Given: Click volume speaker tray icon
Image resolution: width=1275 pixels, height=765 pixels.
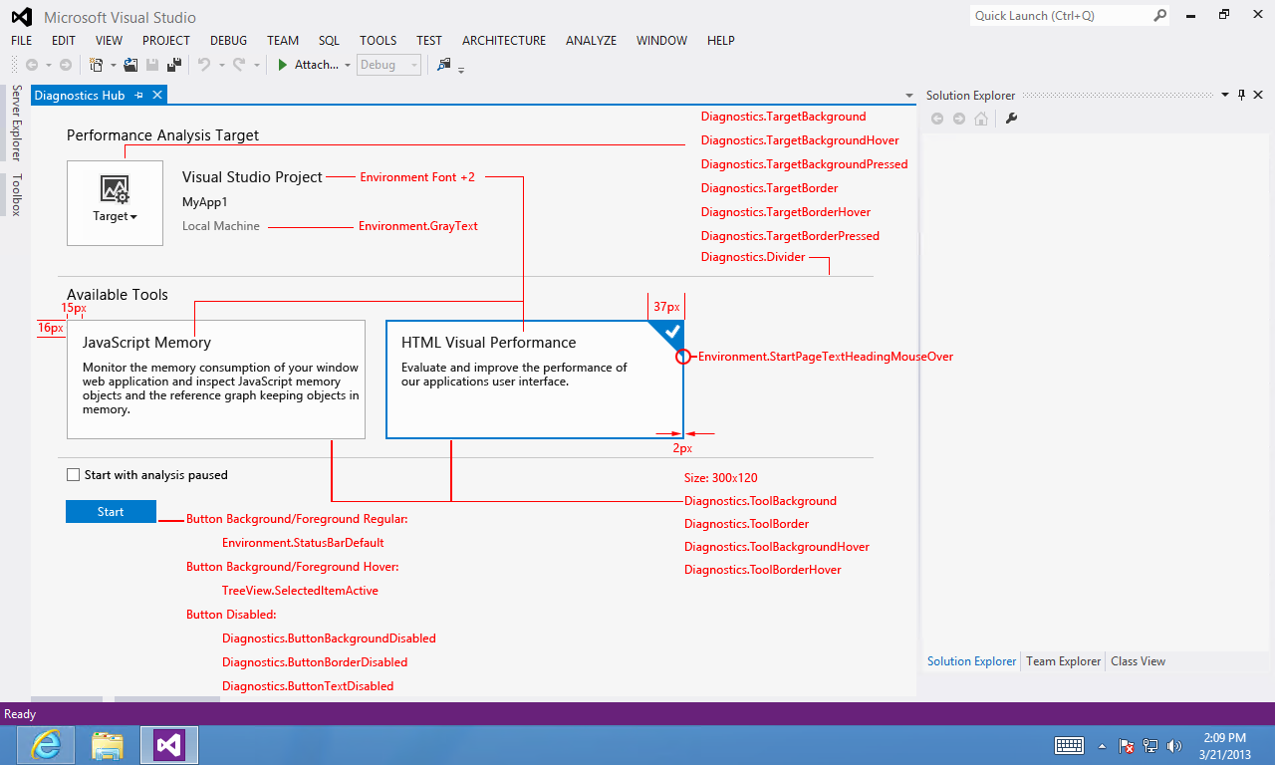Looking at the screenshot, I should click(1174, 746).
